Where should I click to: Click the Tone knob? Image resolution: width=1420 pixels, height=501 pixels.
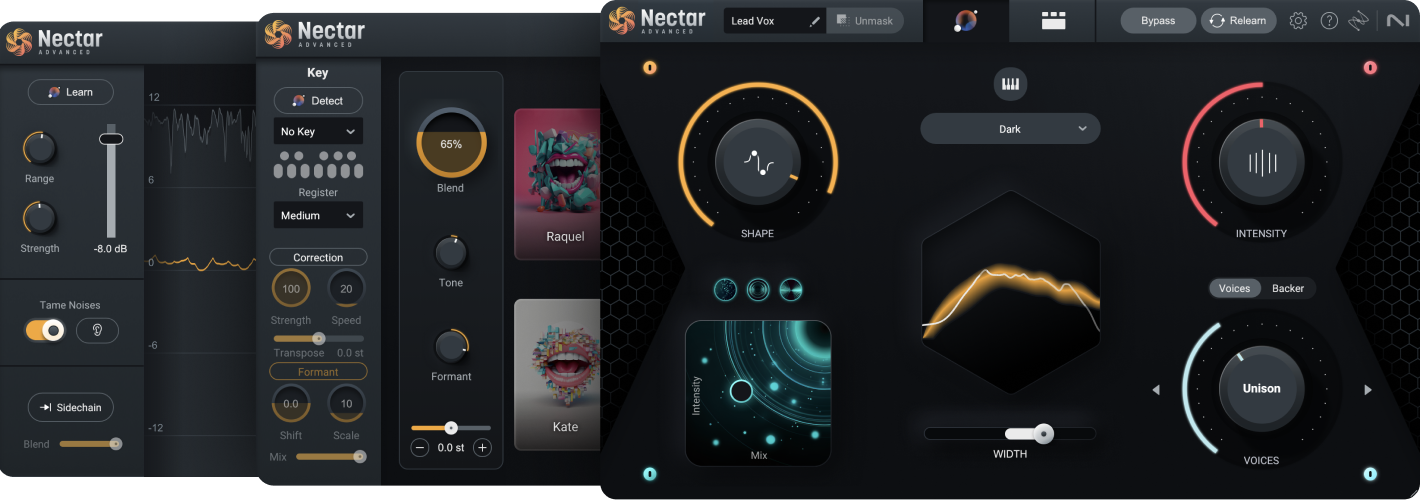[x=451, y=252]
